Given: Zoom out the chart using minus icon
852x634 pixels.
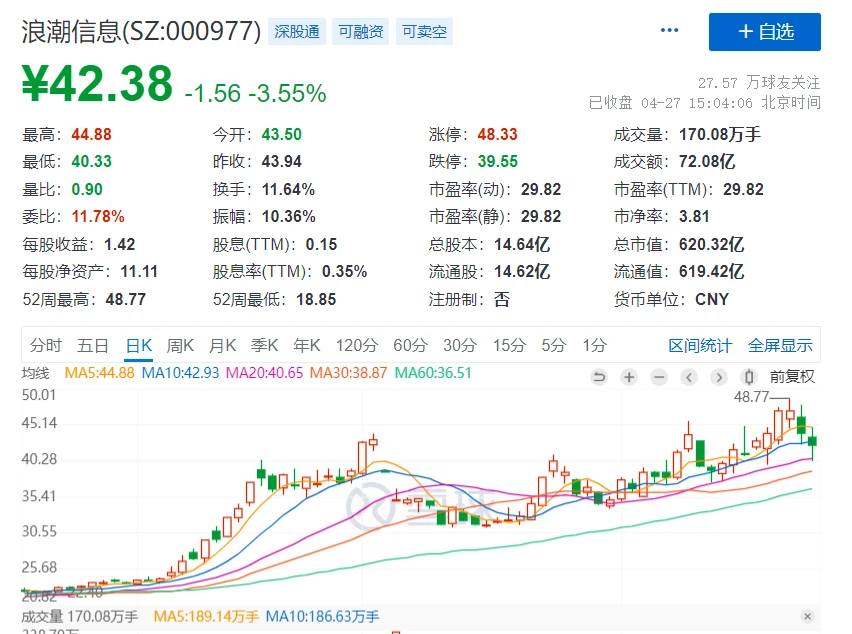Looking at the screenshot, I should pos(659,377).
